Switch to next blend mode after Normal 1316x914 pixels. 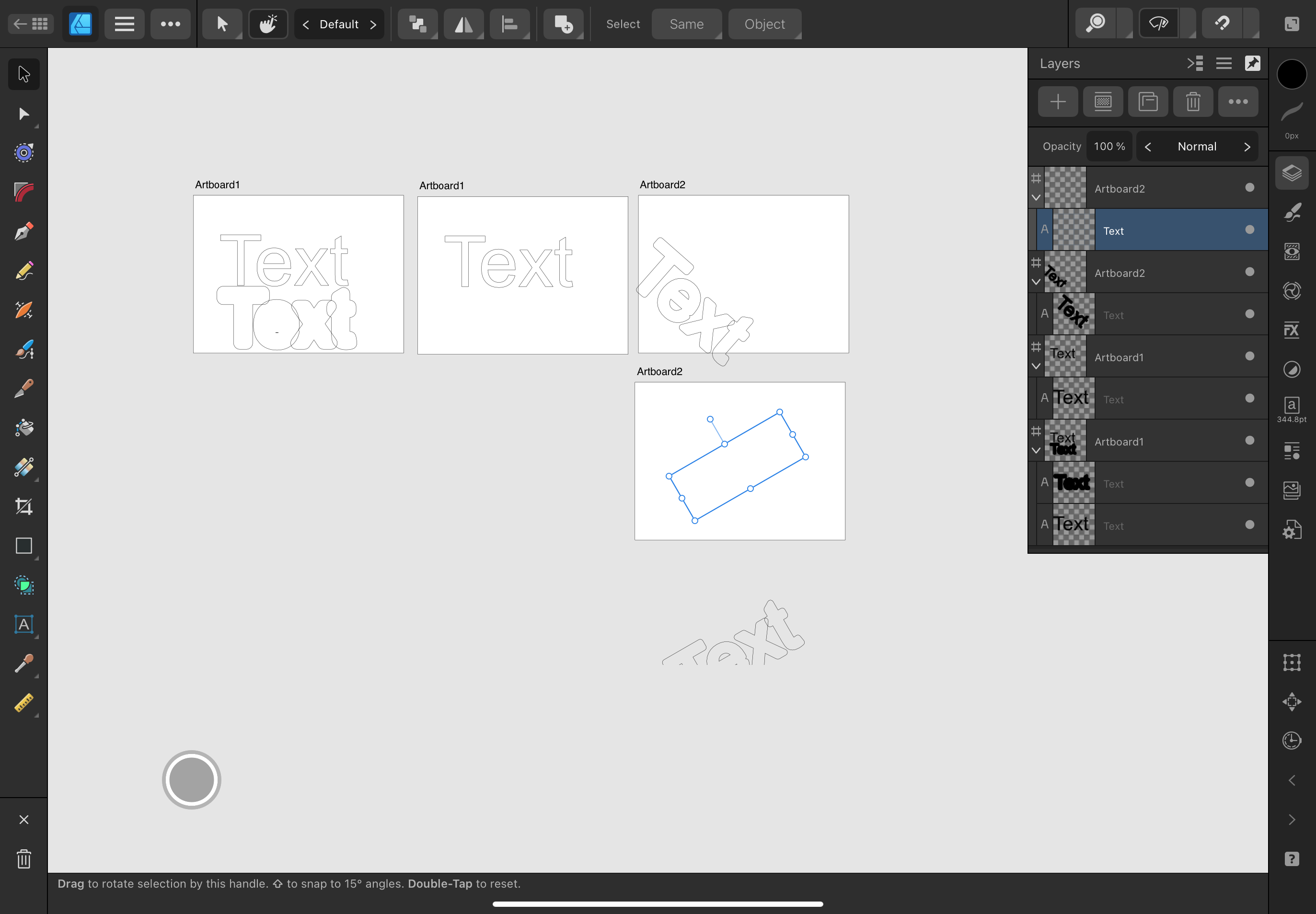point(1247,147)
